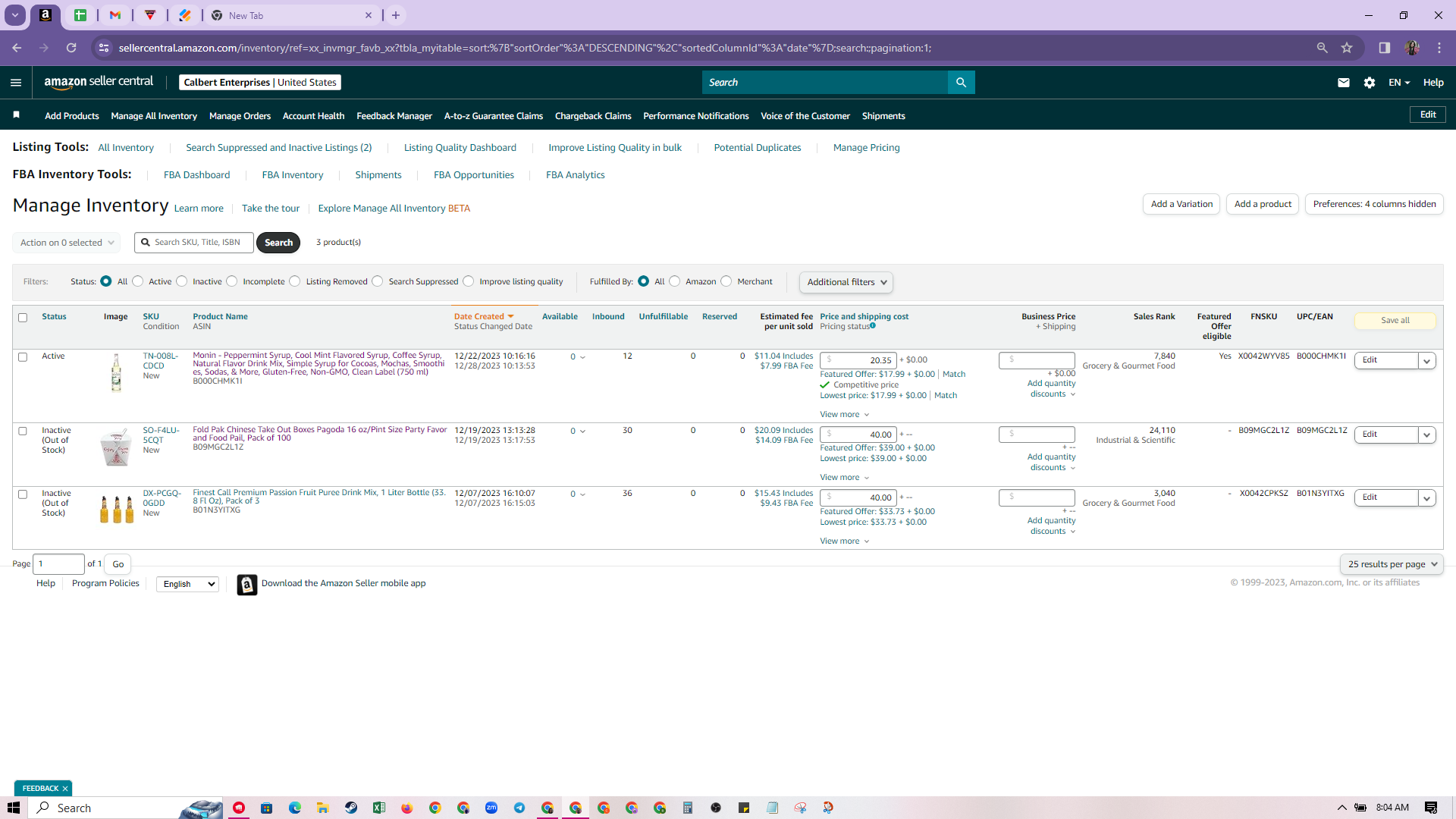Open the English language dropdown
Screen dimensions: 1456x819
click(187, 584)
